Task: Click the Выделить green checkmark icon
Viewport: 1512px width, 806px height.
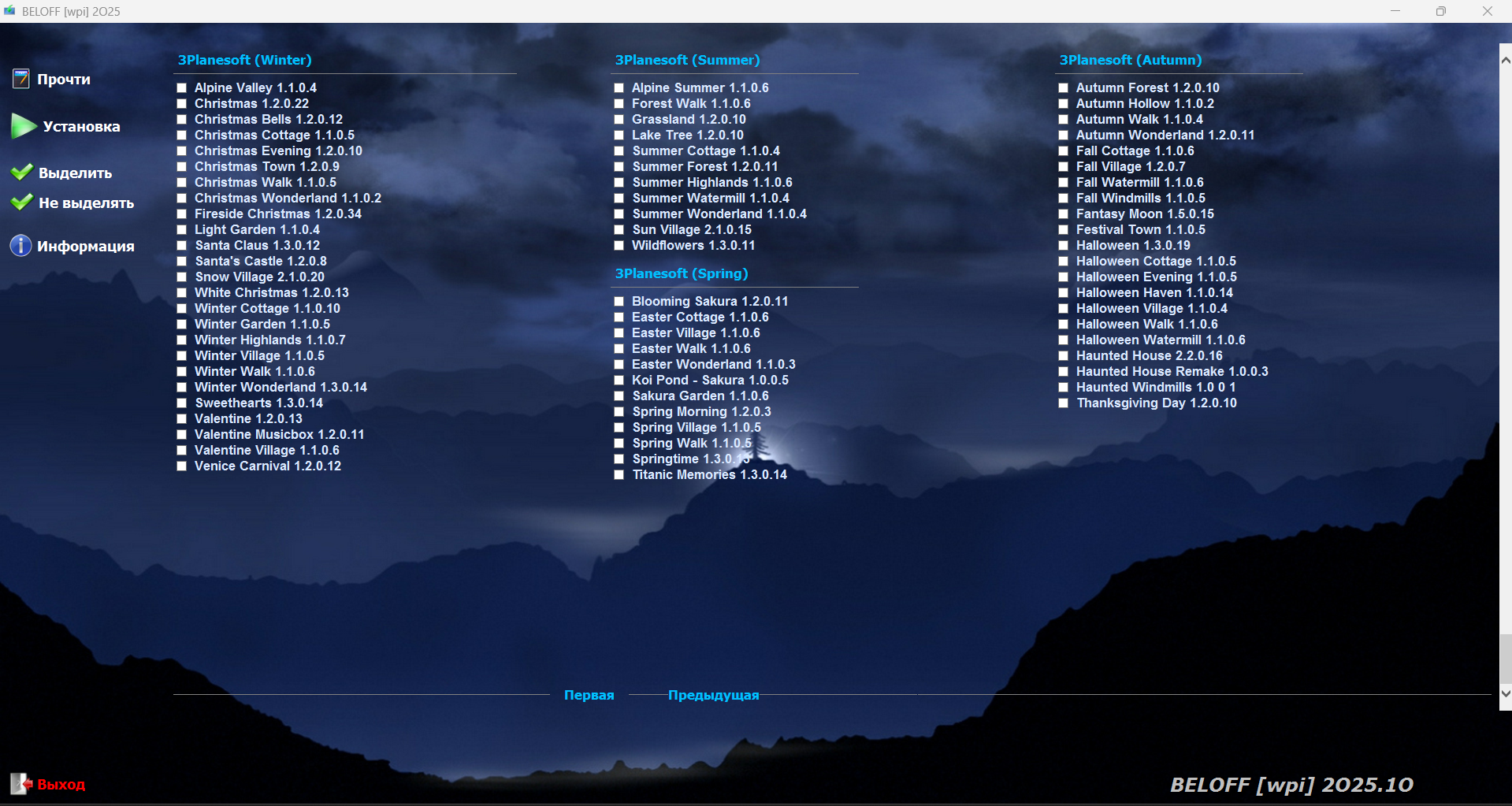Action: click(x=22, y=173)
